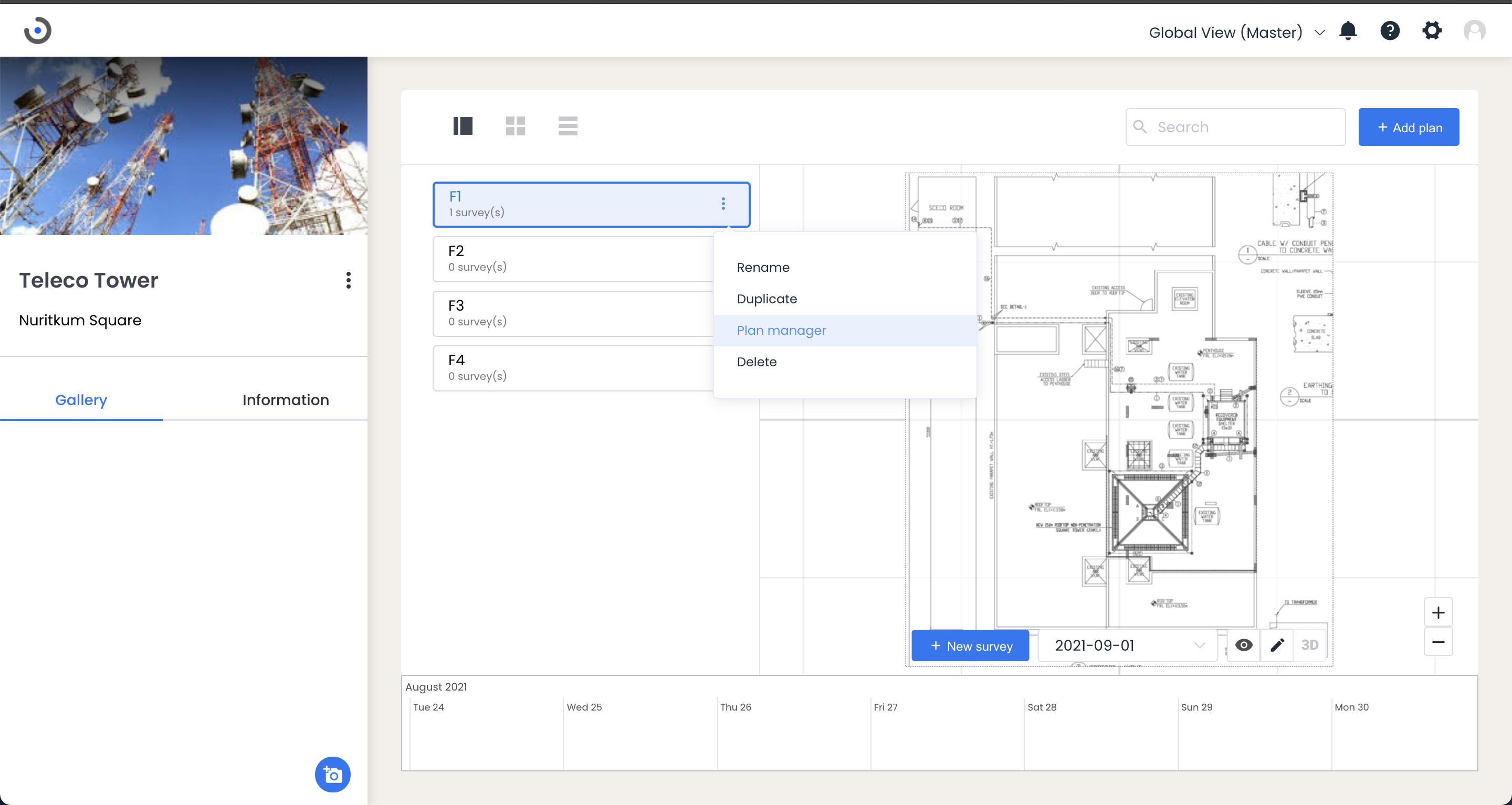Select the F1 plan card
This screenshot has height=805, width=1512.
[x=591, y=204]
